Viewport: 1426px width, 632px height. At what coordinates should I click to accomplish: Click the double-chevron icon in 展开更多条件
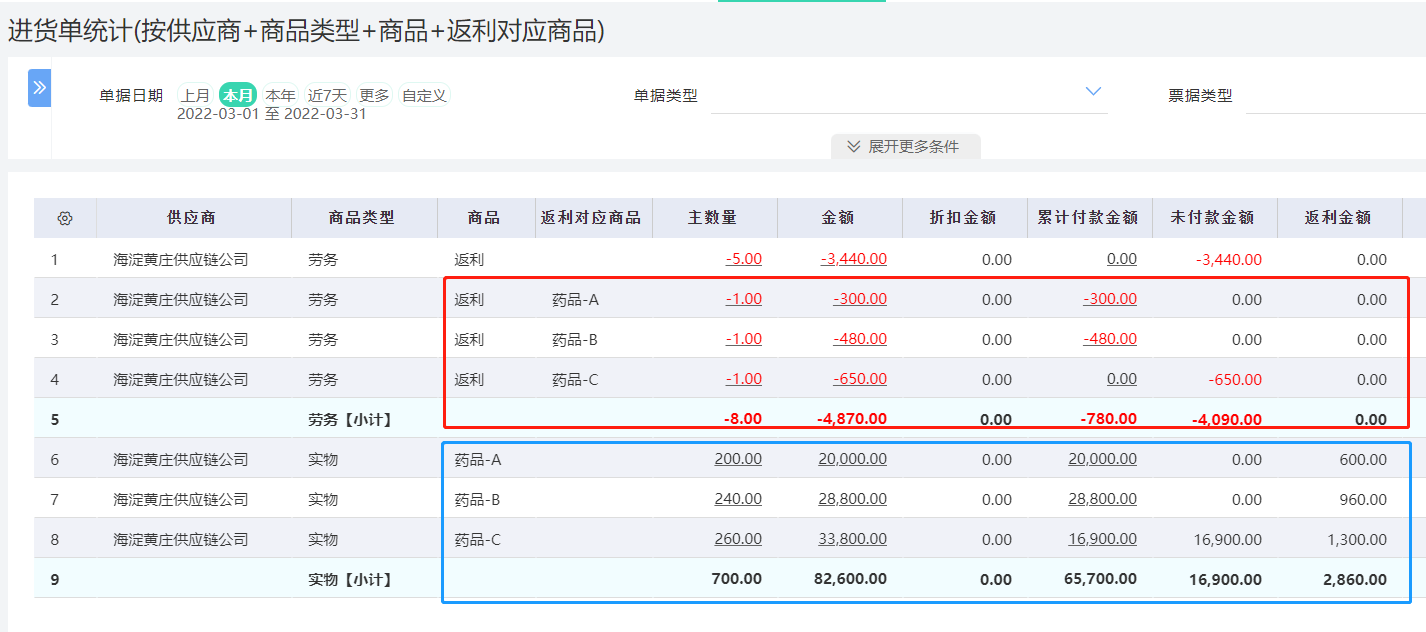(851, 146)
